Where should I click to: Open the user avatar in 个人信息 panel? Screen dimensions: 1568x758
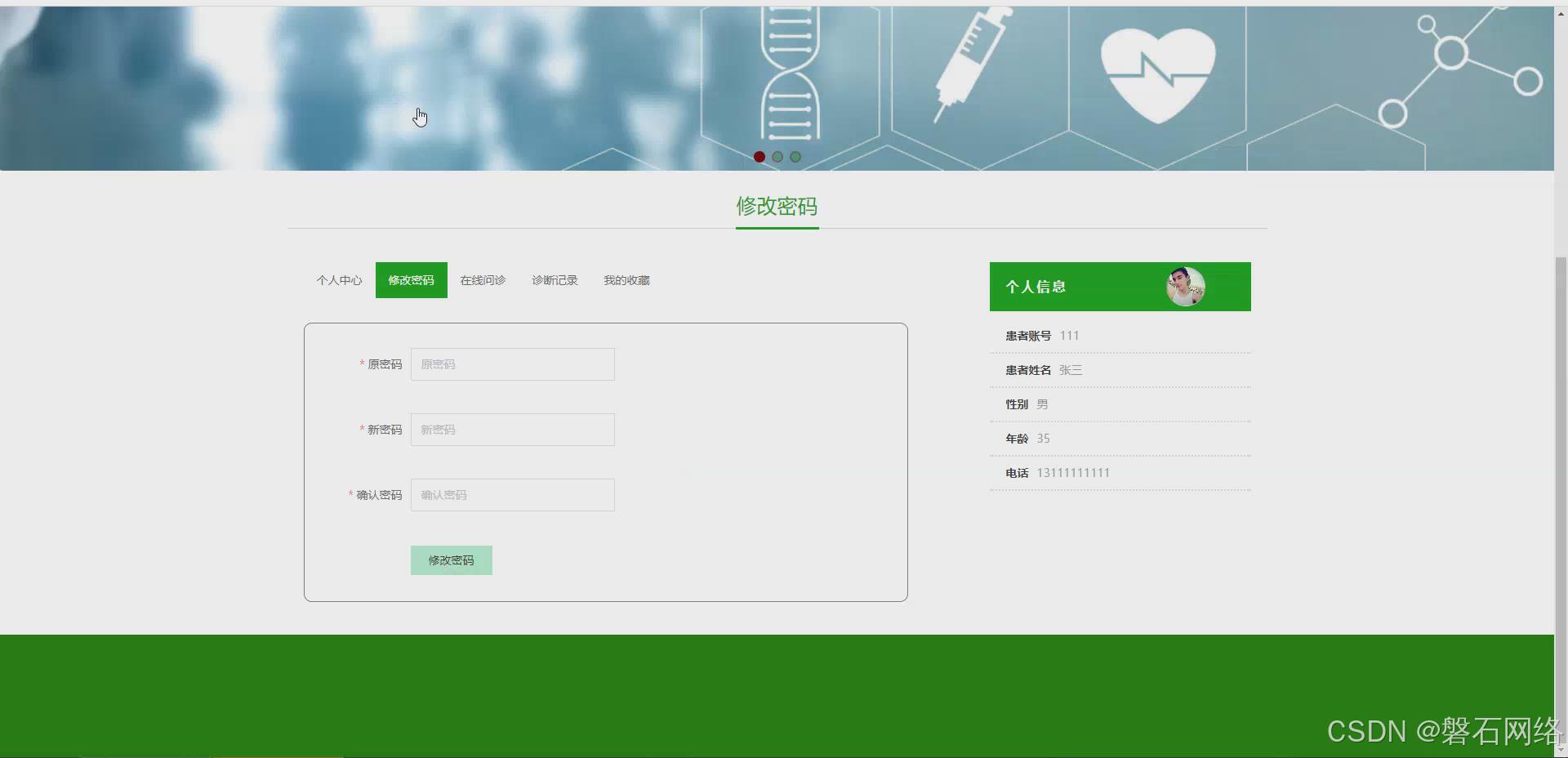point(1185,287)
